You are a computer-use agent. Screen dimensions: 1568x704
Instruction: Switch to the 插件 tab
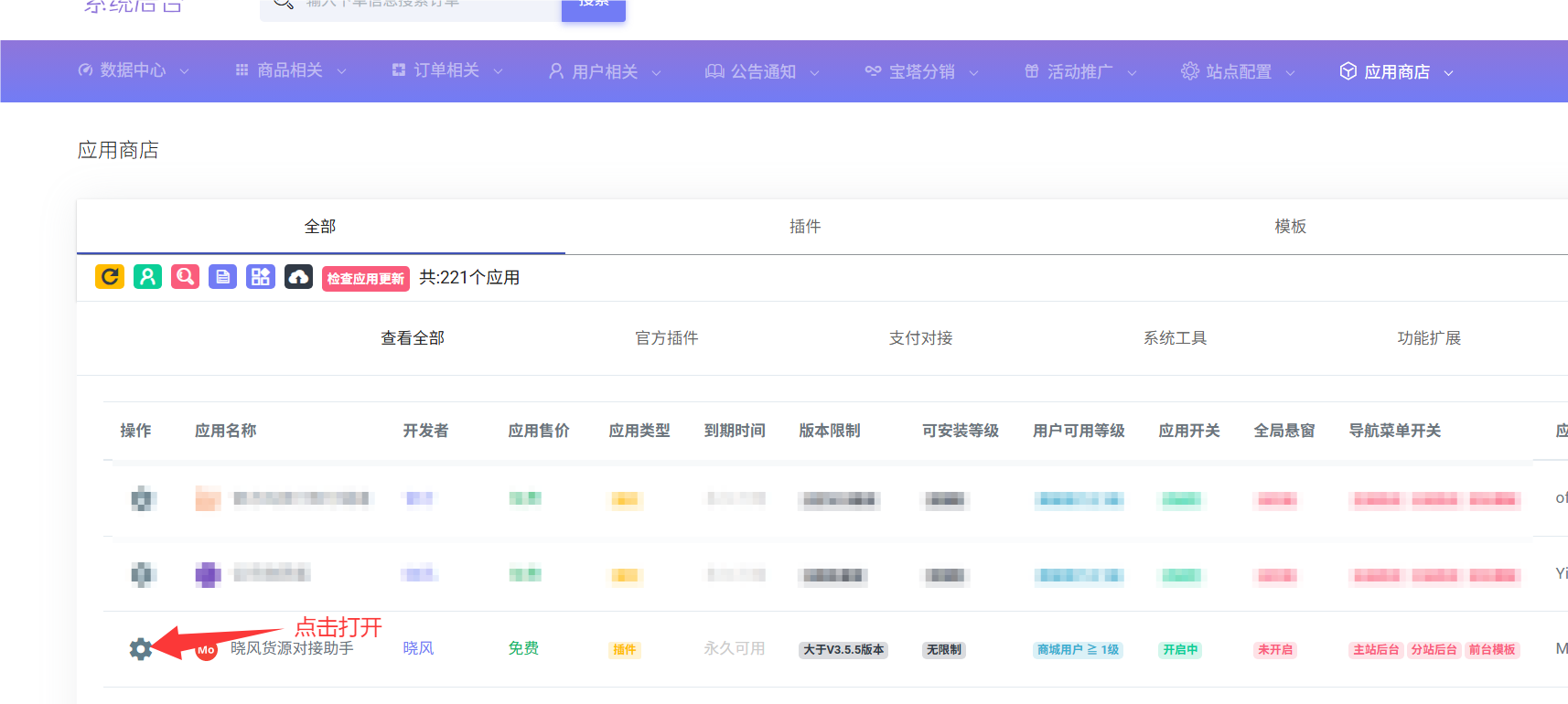pos(805,227)
